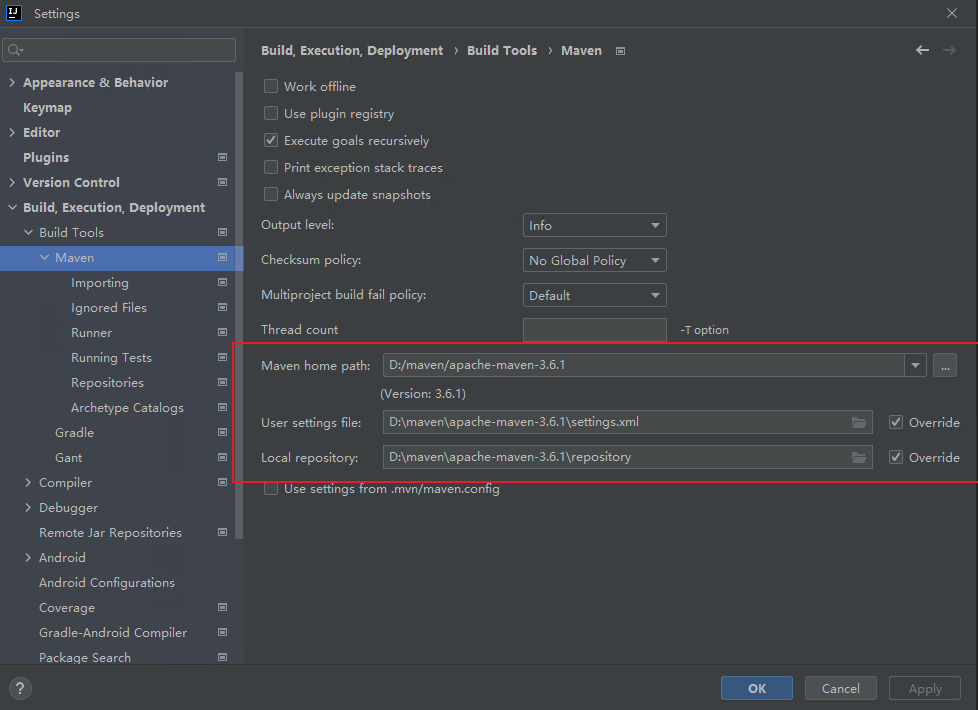Click folder icon in User settings file field
Image resolution: width=978 pixels, height=710 pixels.
[859, 422]
